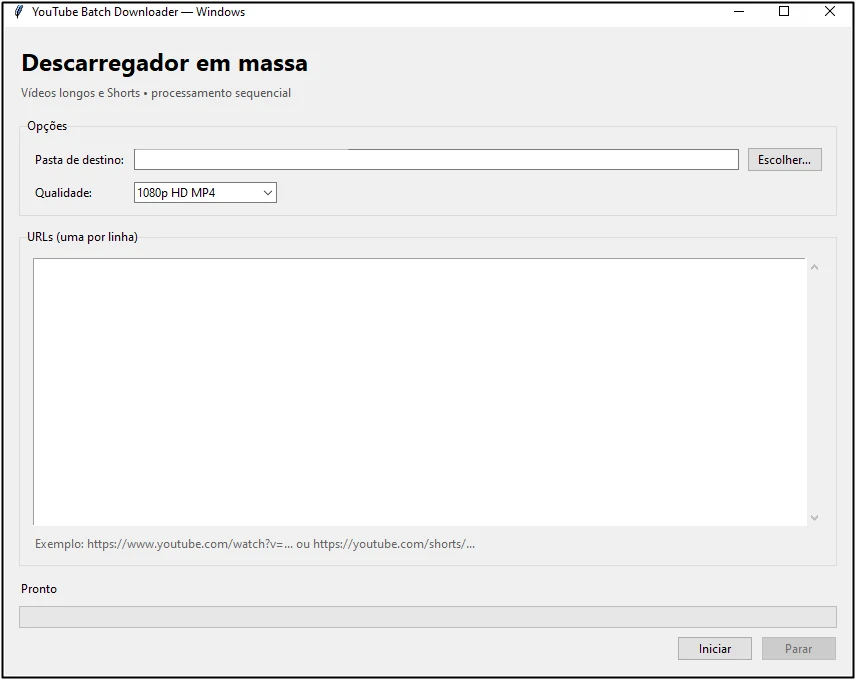The width and height of the screenshot is (856, 680).
Task: Open the 1080p HD MP4 quality combobox
Action: (x=205, y=193)
